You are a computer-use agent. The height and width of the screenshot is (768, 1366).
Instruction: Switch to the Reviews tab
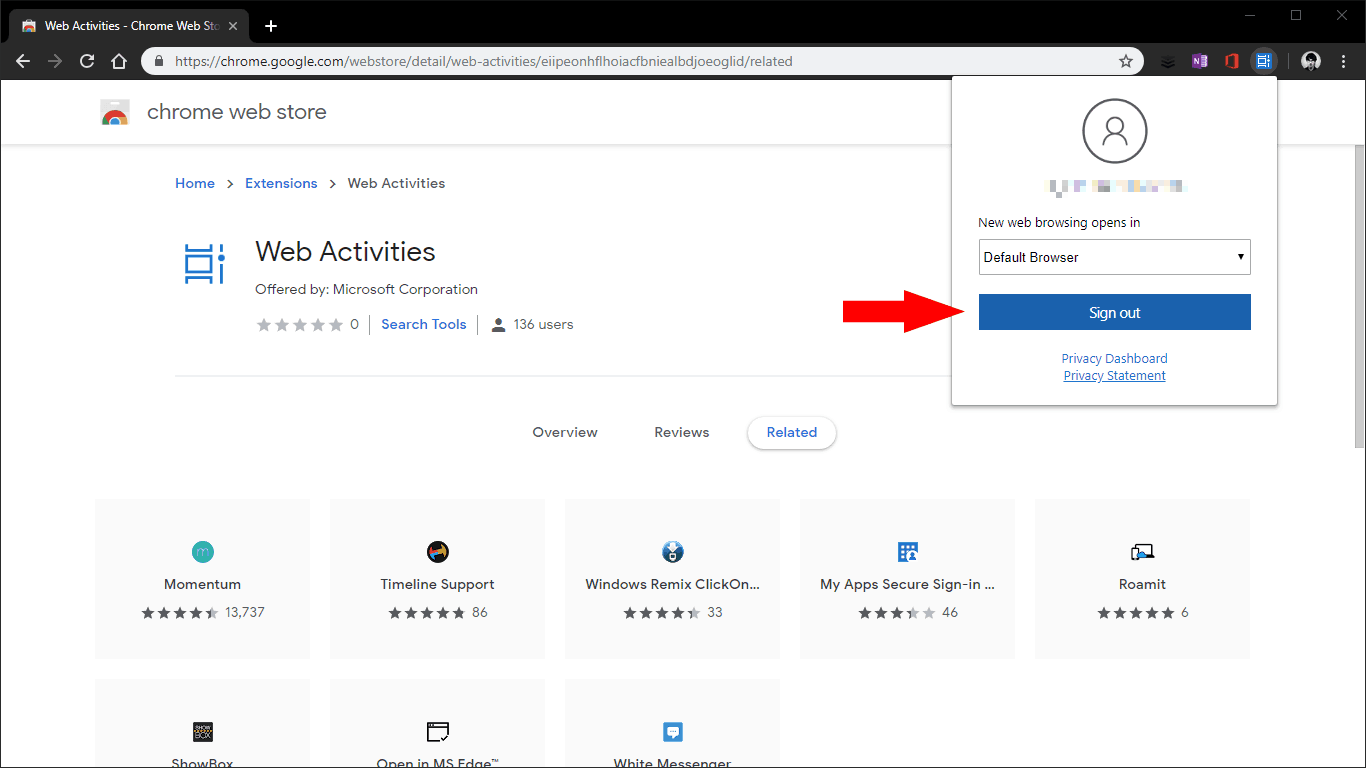tap(682, 432)
